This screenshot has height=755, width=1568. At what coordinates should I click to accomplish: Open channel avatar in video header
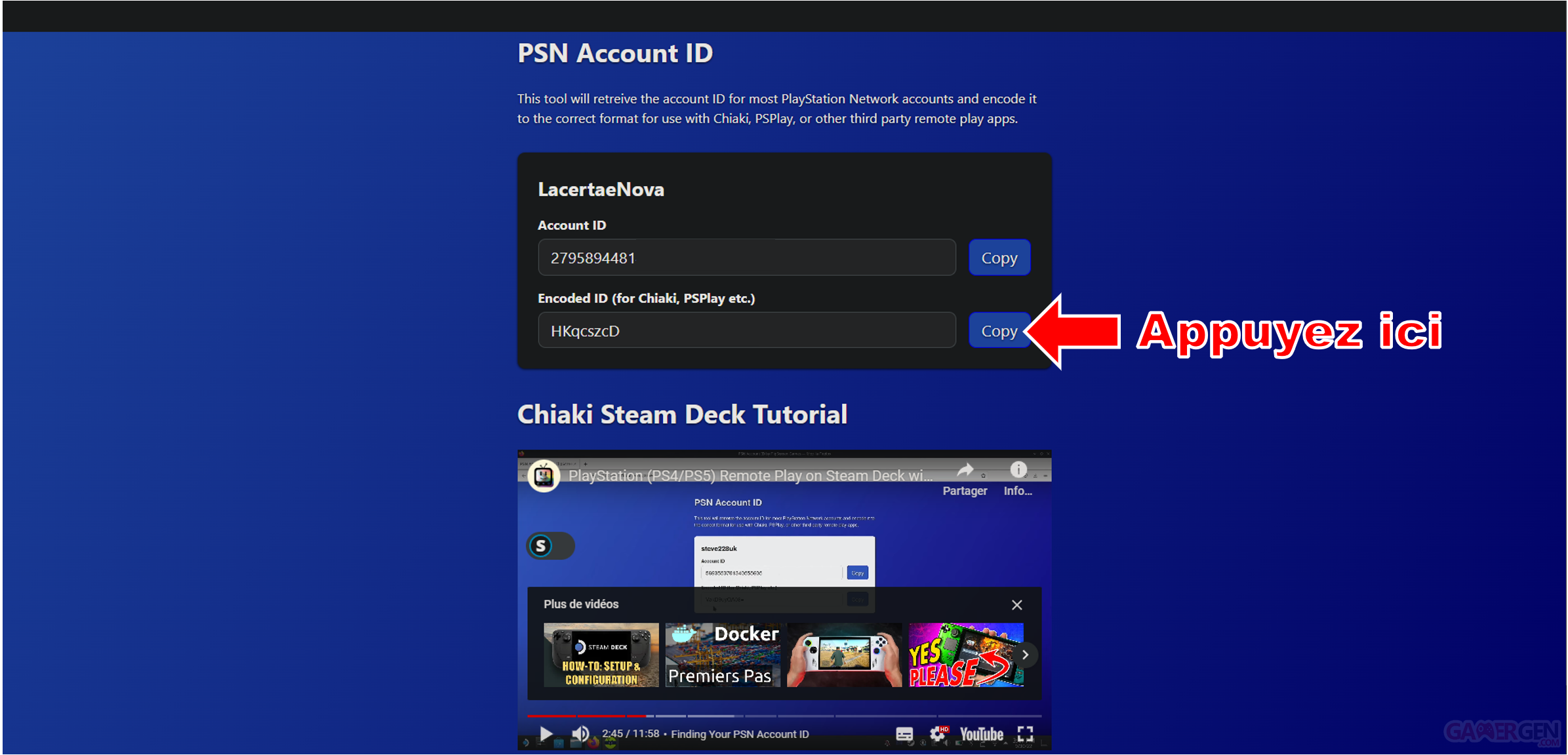[544, 476]
